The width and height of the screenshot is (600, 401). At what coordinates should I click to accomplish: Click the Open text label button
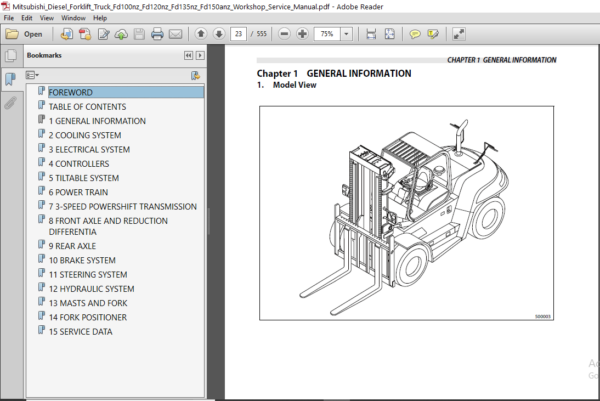tap(33, 34)
